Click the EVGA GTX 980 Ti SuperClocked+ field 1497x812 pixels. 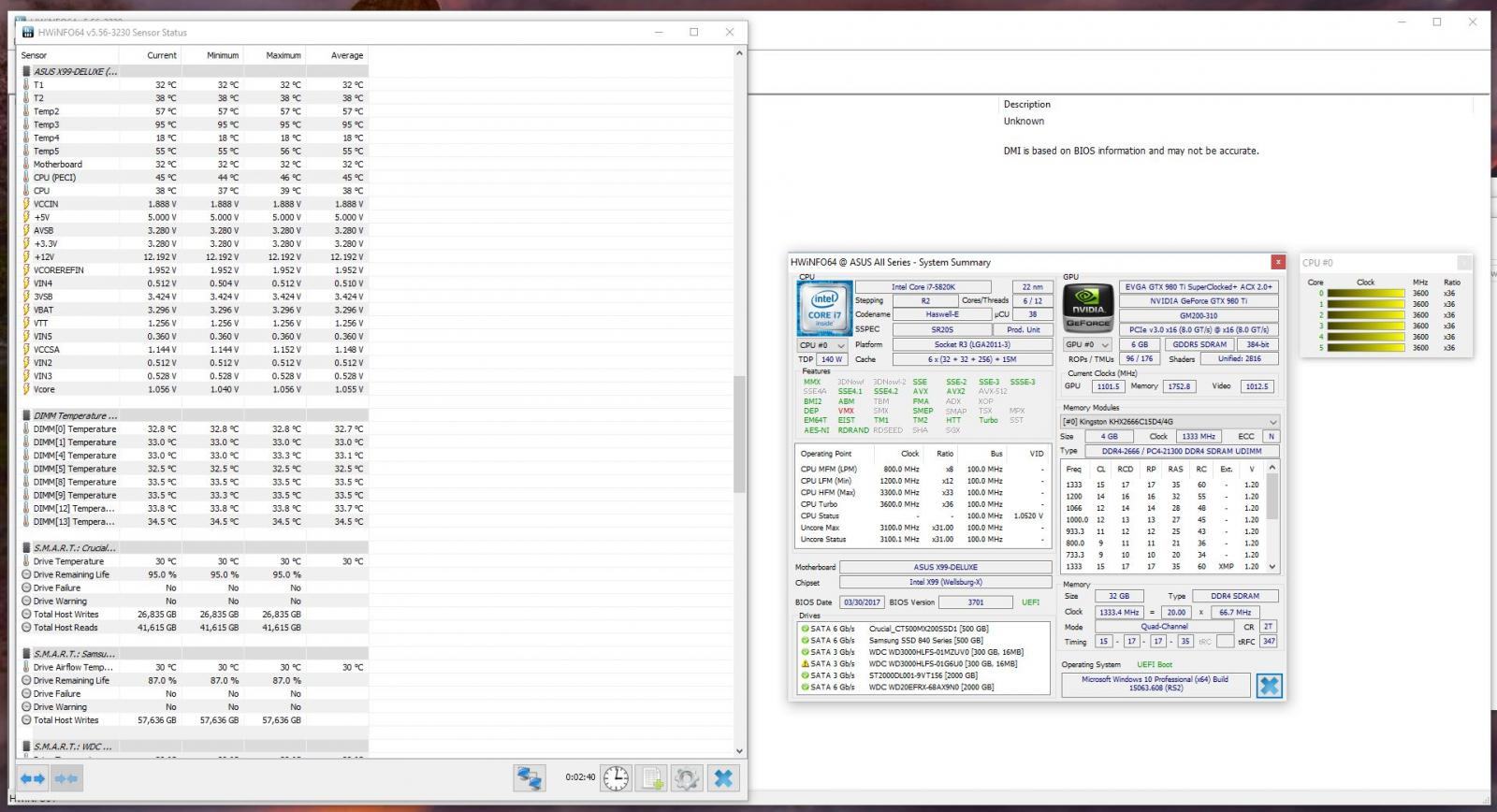(1199, 287)
